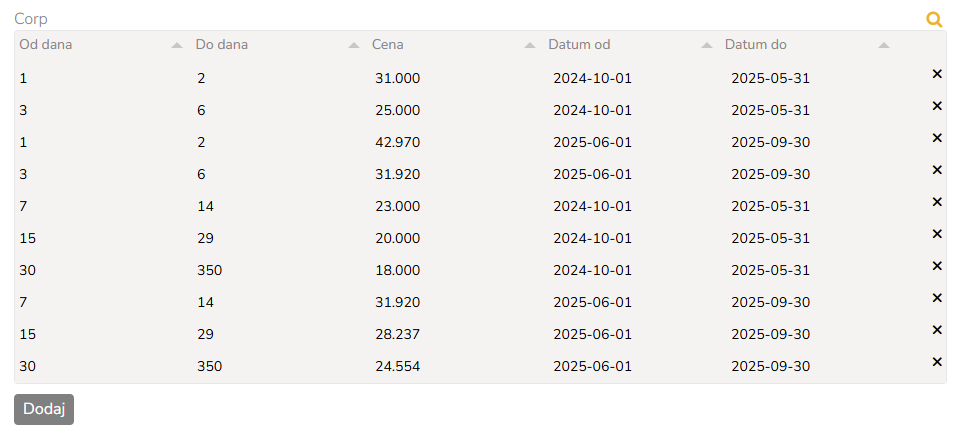Sort by Datum od column arrow
Viewport: 962px width, 435px height.
click(707, 45)
